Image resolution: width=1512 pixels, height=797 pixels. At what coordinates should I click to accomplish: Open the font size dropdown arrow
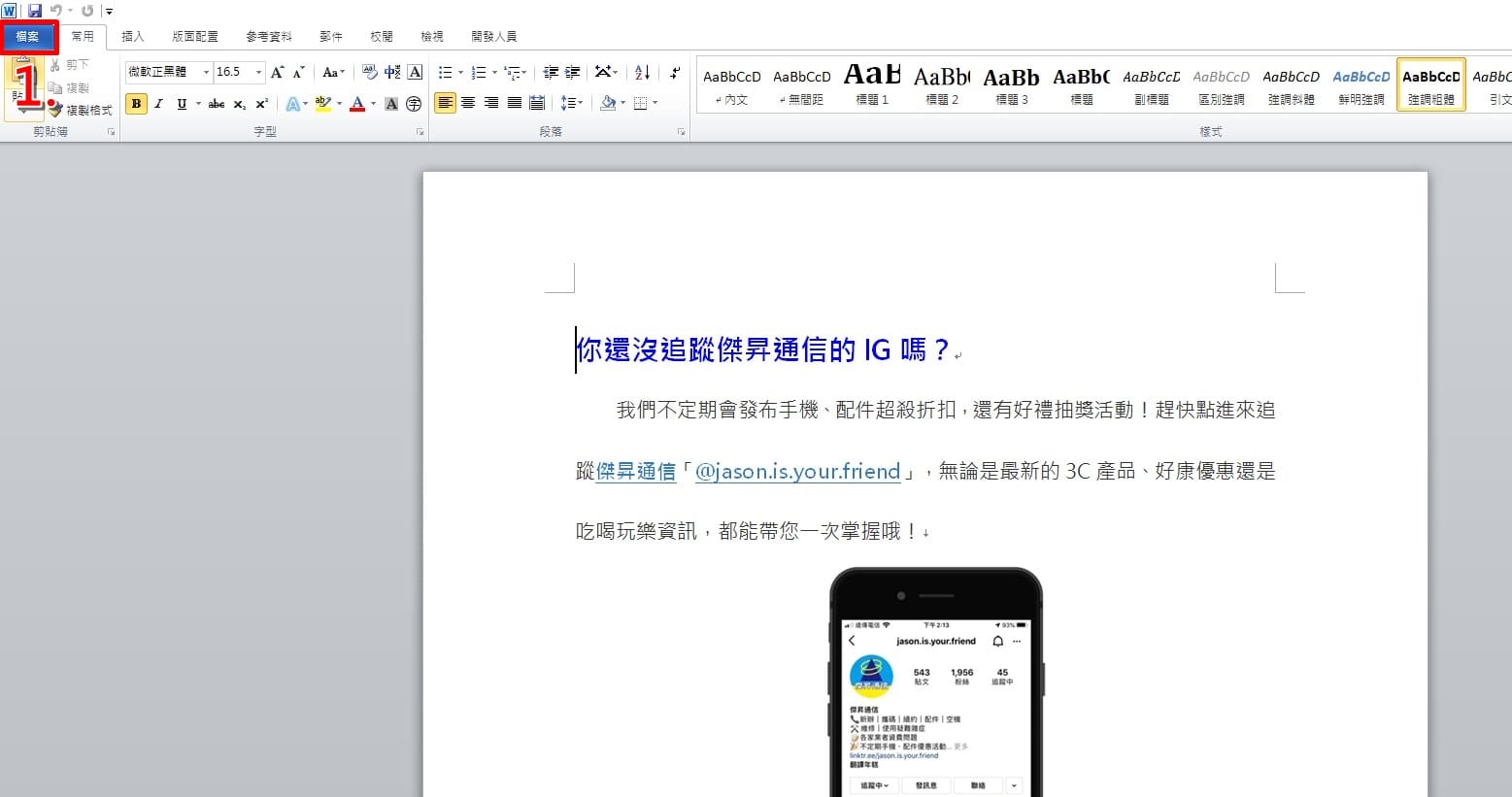click(x=258, y=72)
